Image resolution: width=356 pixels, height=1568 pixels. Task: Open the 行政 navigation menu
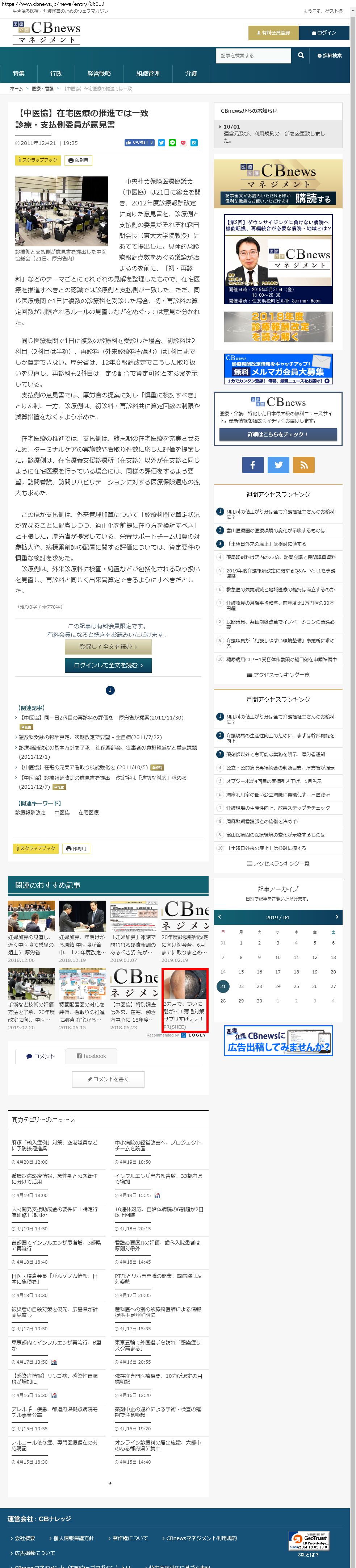56,74
